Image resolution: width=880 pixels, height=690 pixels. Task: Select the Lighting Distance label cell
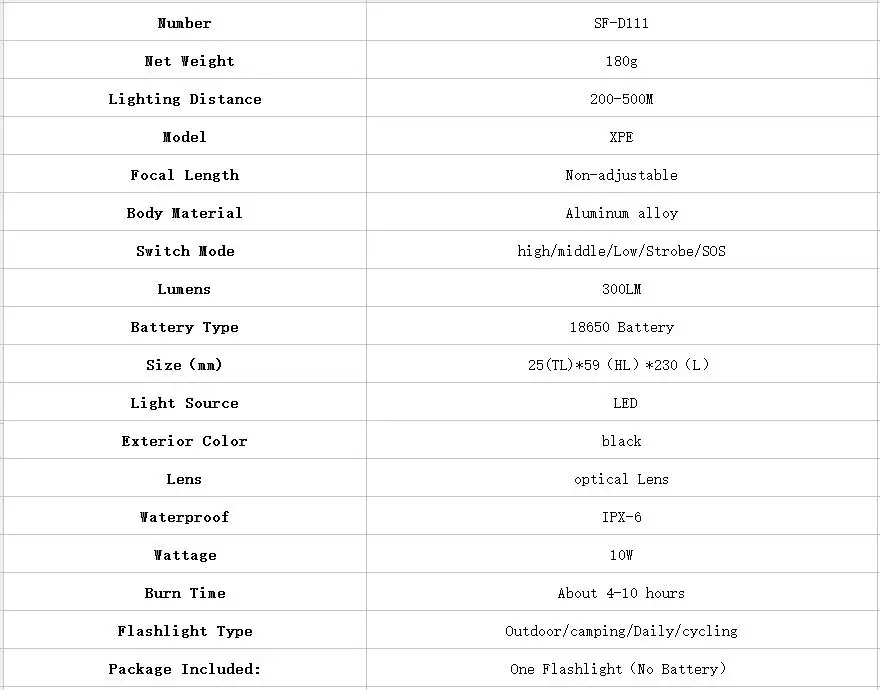185,98
